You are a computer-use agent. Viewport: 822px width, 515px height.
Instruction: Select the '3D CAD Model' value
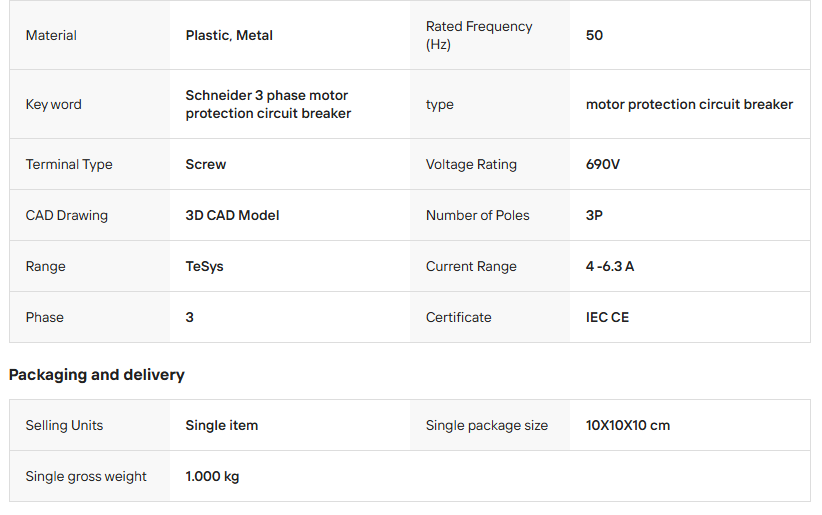coord(232,215)
